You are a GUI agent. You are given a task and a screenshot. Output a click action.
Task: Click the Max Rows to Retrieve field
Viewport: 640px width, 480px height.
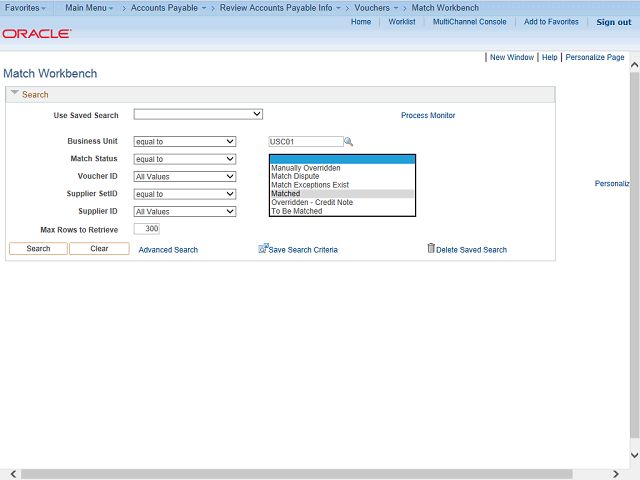146,229
